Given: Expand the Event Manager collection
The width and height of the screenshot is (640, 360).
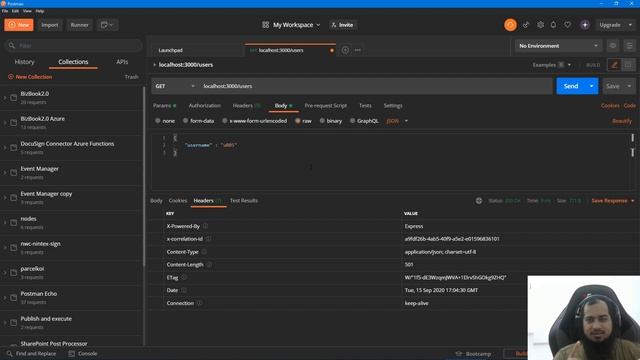Looking at the screenshot, I should (5, 173).
